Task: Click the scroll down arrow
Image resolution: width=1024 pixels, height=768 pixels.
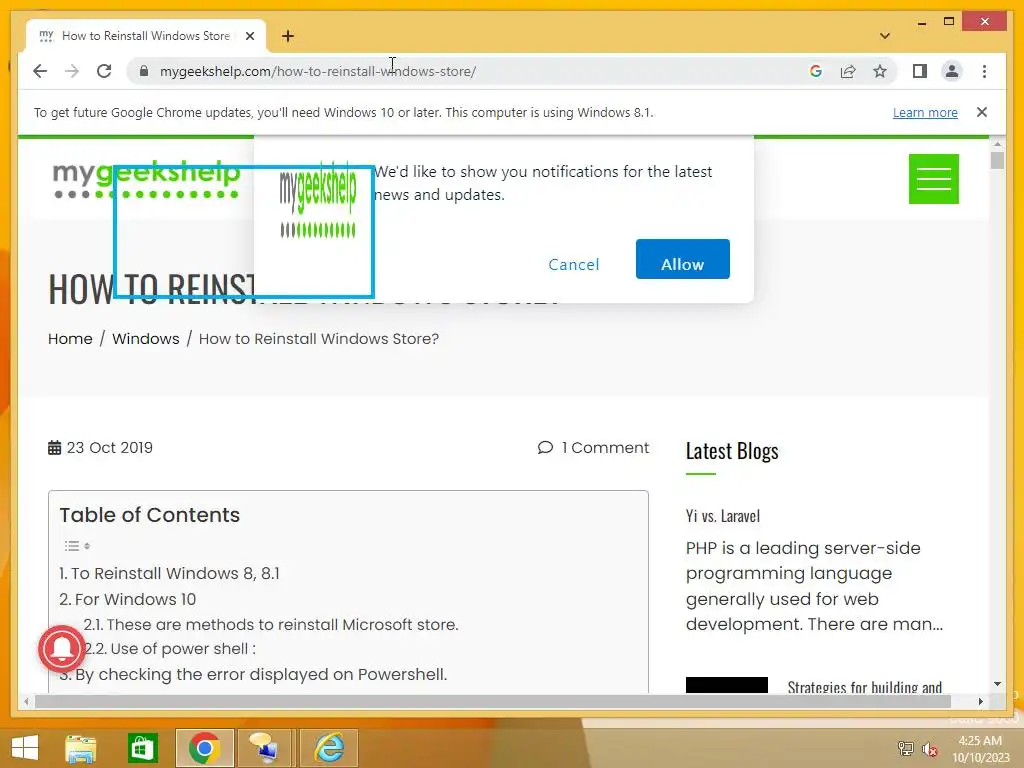Action: coord(997,684)
